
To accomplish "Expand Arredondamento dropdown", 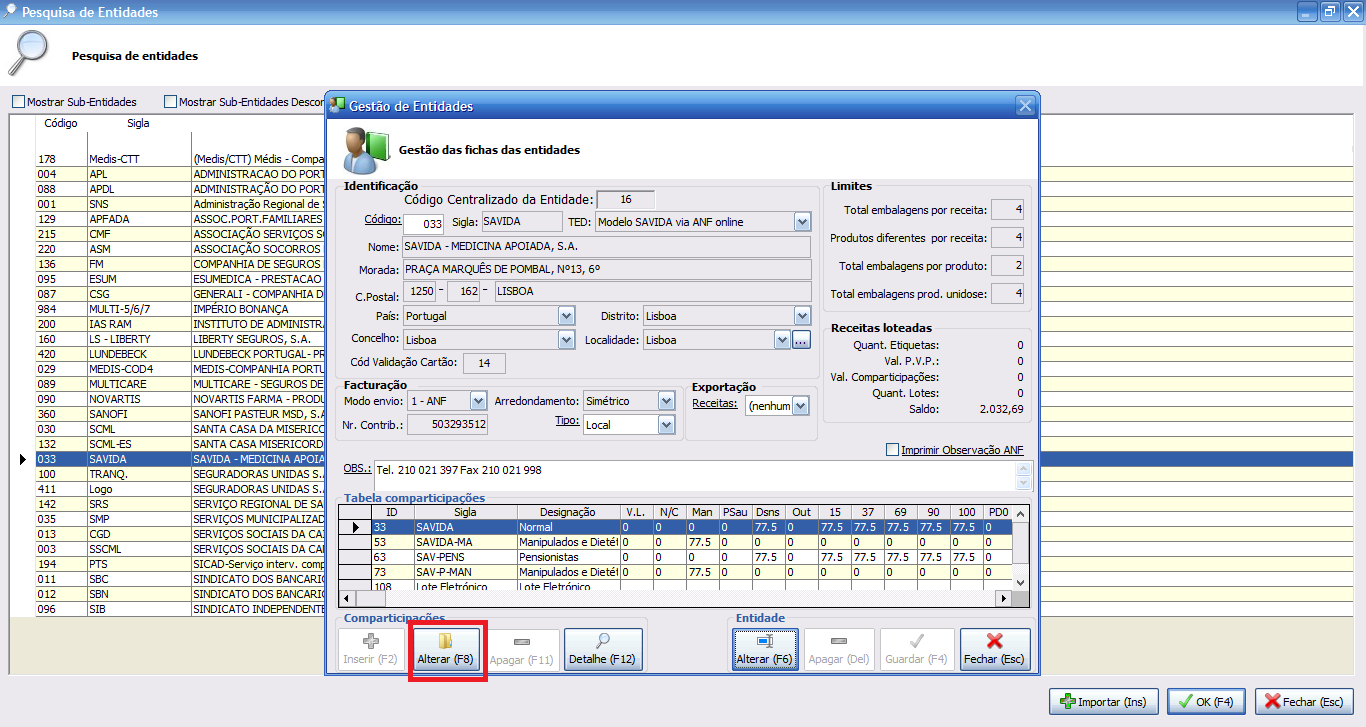I will click(667, 401).
